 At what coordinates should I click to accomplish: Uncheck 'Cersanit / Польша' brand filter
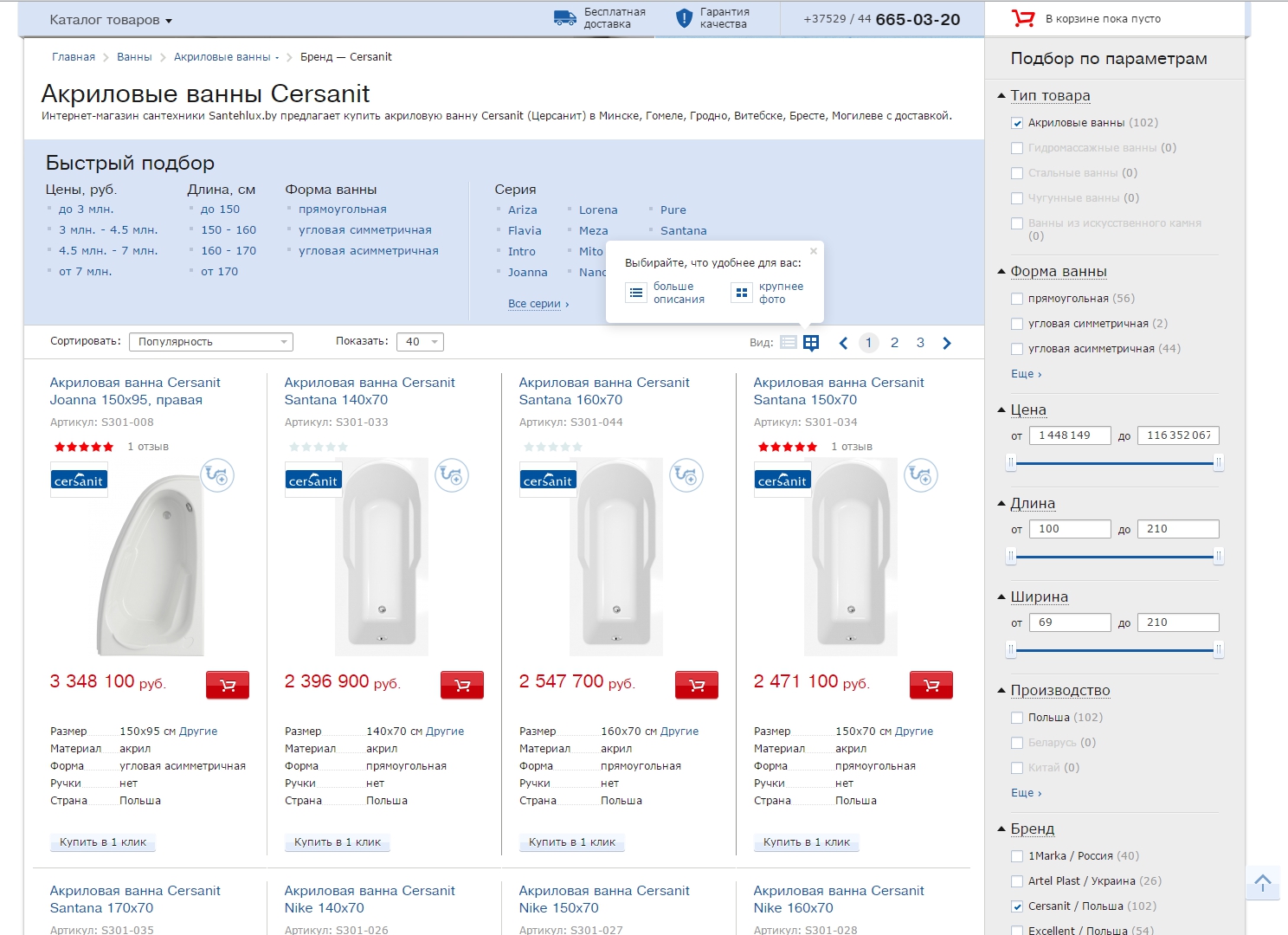[x=1017, y=906]
